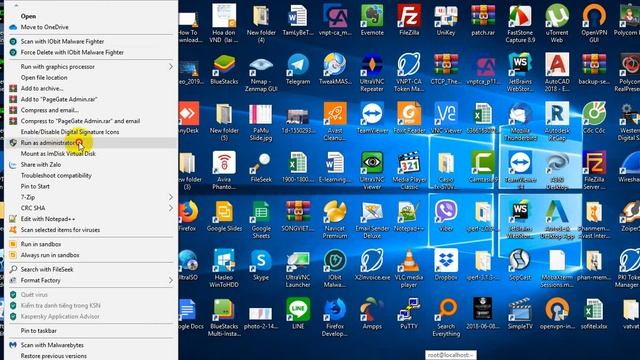Choose Open in the context menu
Viewport: 640px width, 360px height.
point(91,16)
